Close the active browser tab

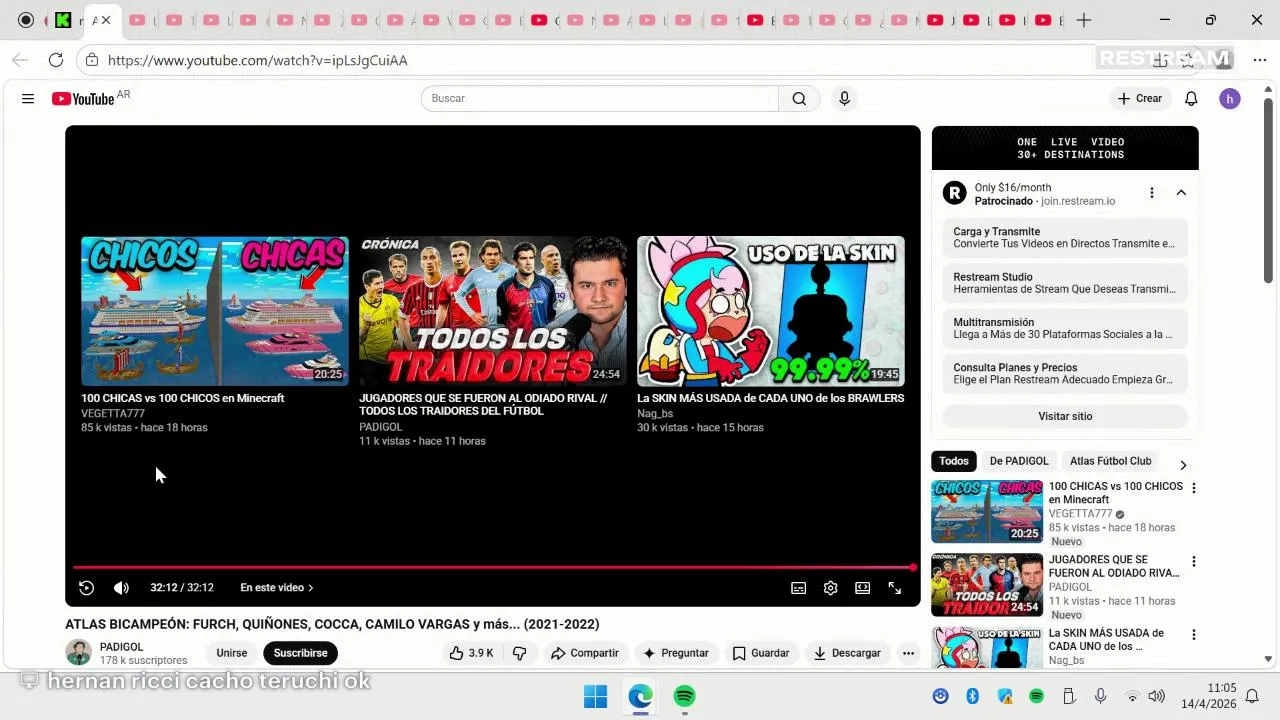[106, 20]
